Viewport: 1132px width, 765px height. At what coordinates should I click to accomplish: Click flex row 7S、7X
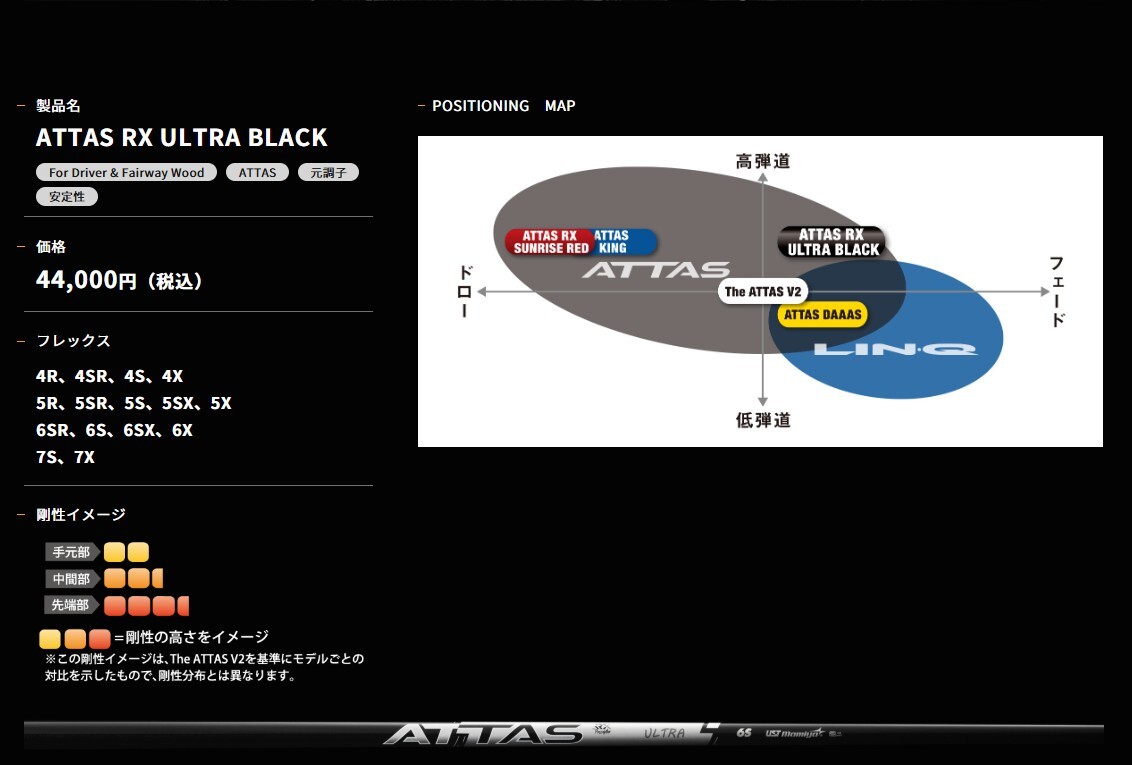pos(65,457)
